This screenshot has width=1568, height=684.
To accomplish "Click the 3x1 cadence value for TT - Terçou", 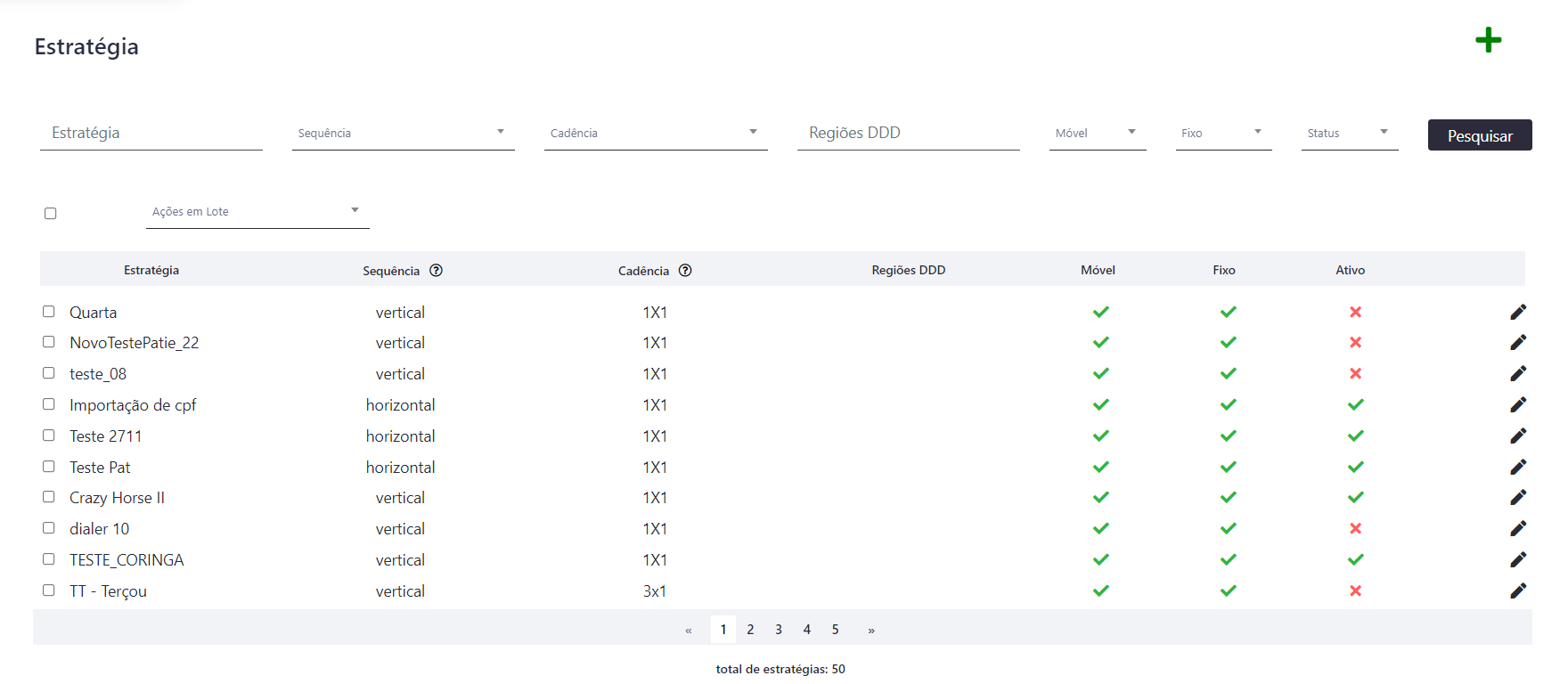I will 655,591.
